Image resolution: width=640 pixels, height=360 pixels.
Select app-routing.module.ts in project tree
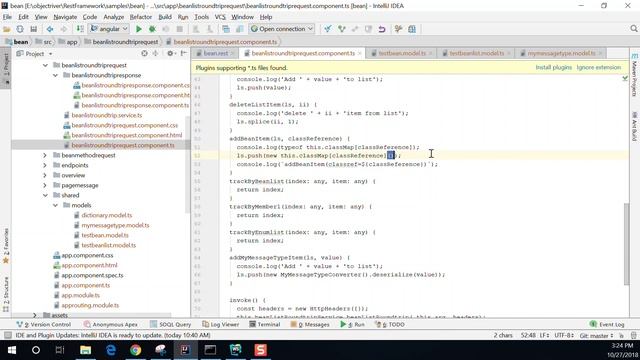point(90,305)
